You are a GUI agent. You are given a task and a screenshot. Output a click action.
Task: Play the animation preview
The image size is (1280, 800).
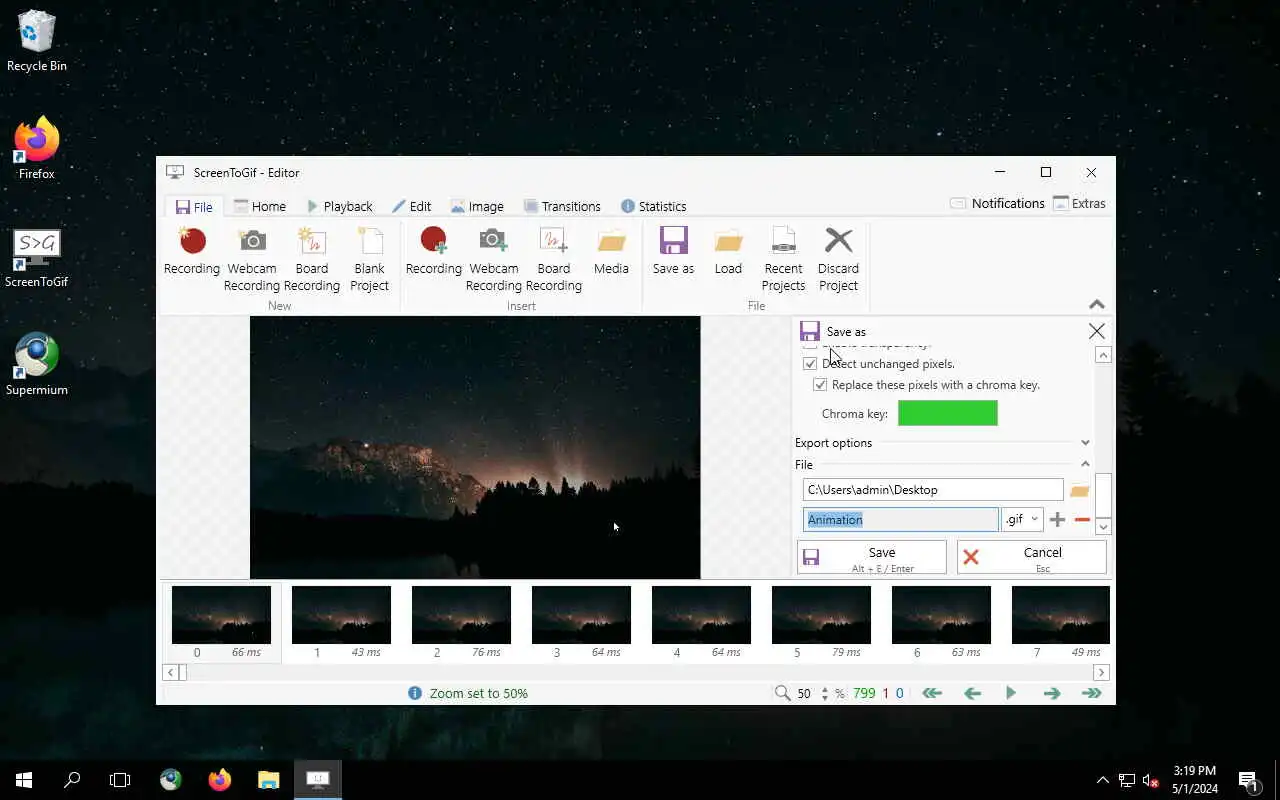coord(1011,693)
